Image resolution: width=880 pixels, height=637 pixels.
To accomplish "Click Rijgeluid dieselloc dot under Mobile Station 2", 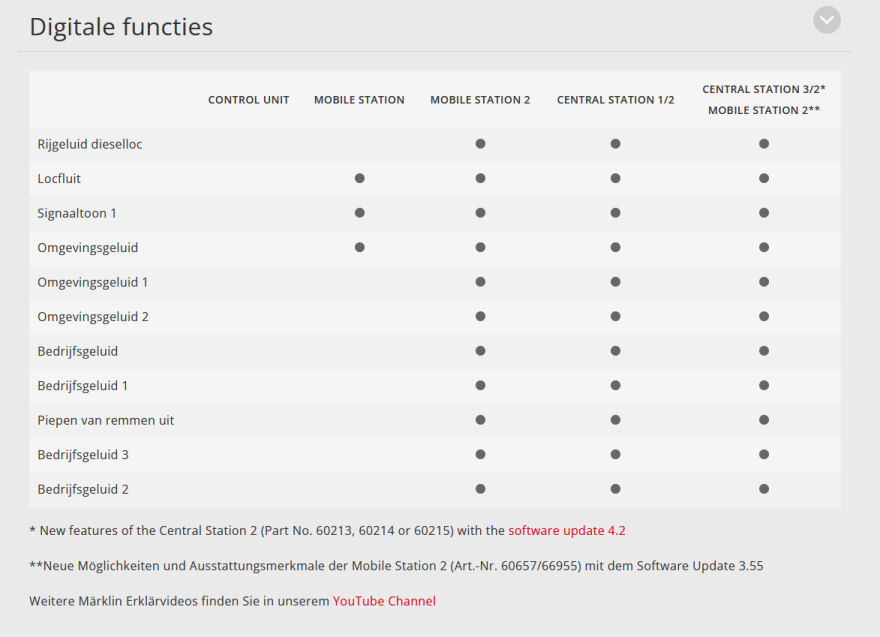I will click(480, 144).
